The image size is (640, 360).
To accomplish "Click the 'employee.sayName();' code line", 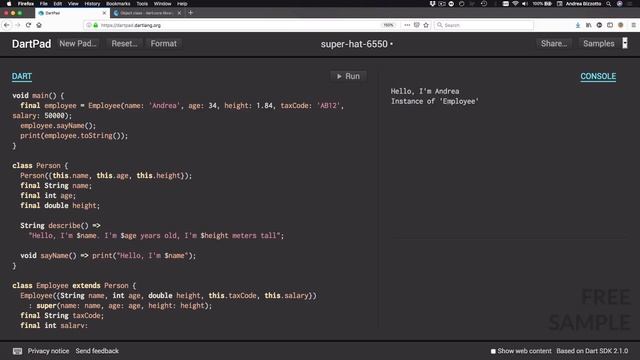I will point(58,126).
